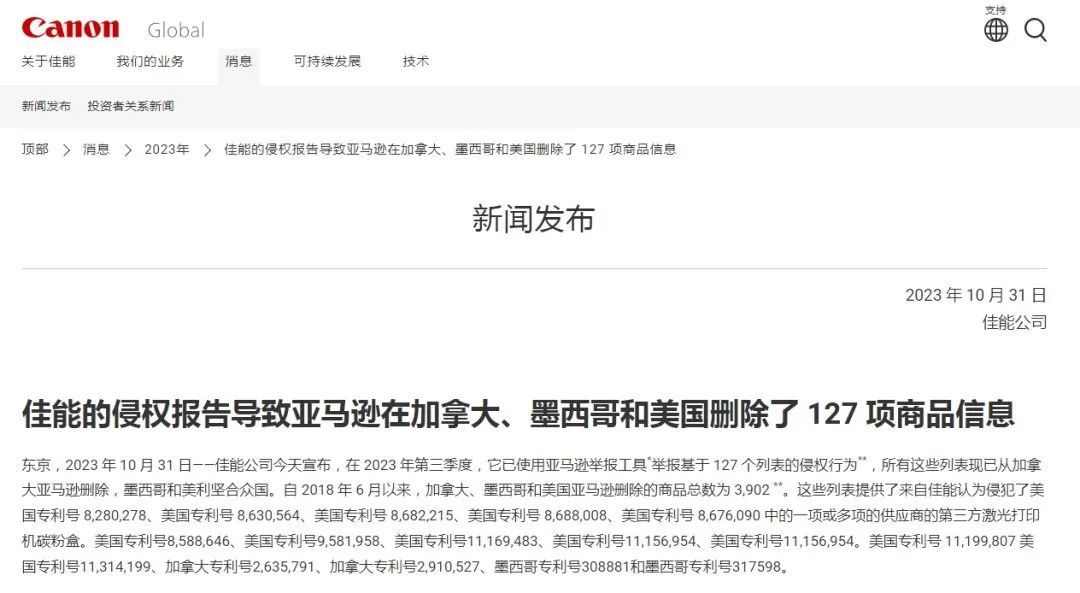Open the 我们的业务 menu
1080x593 pixels.
150,61
